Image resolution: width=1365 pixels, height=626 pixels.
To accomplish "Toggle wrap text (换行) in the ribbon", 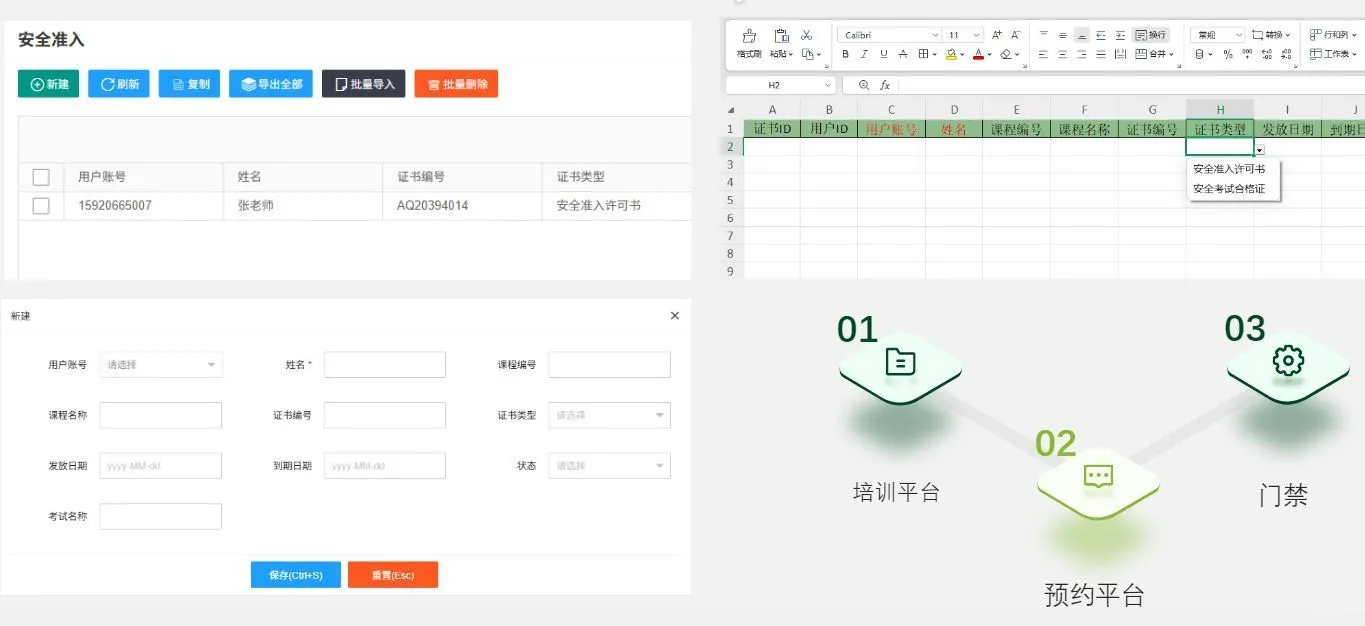I will (x=1150, y=33).
